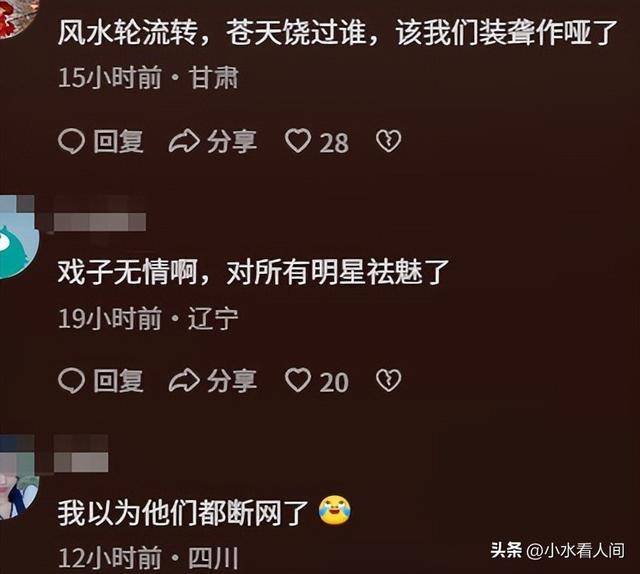Viewport: 640px width, 574px height.
Task: Click share arrow icon under Gansu comment
Action: click(184, 142)
